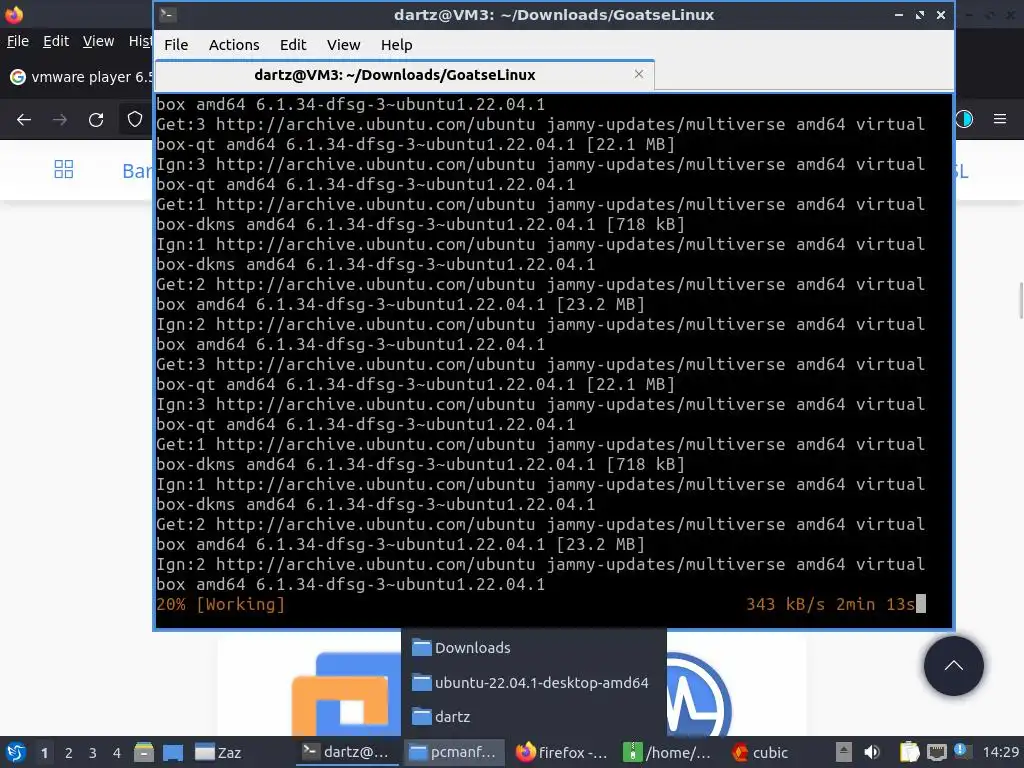This screenshot has width=1024, height=768.
Task: Open Firefox View menu
Action: pyautogui.click(x=99, y=41)
